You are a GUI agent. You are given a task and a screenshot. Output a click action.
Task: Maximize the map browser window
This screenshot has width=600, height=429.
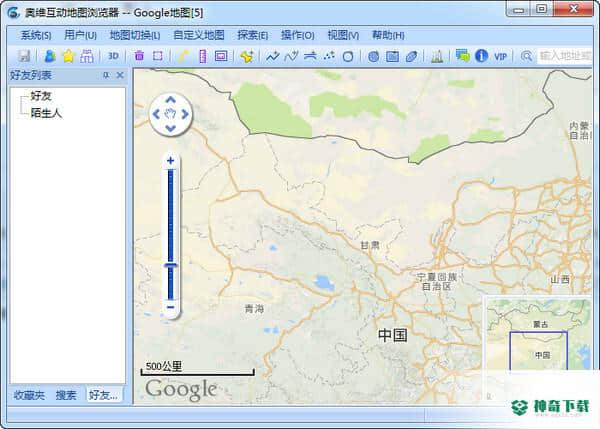pyautogui.click(x=541, y=9)
